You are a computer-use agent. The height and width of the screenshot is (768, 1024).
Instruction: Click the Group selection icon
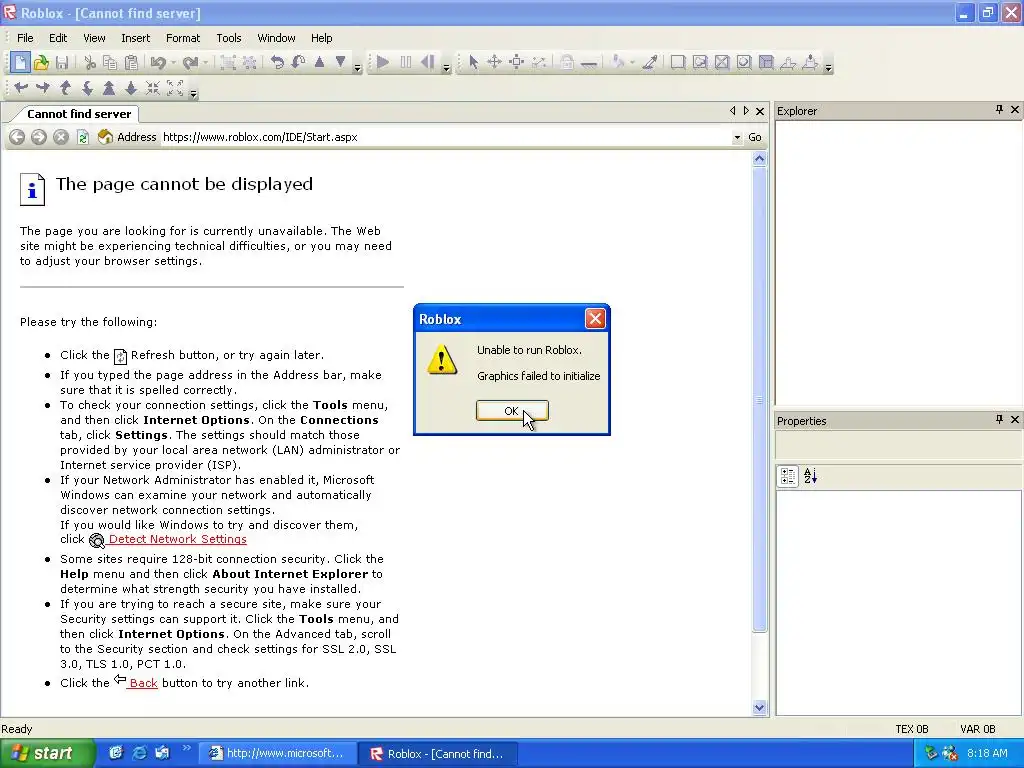[228, 63]
